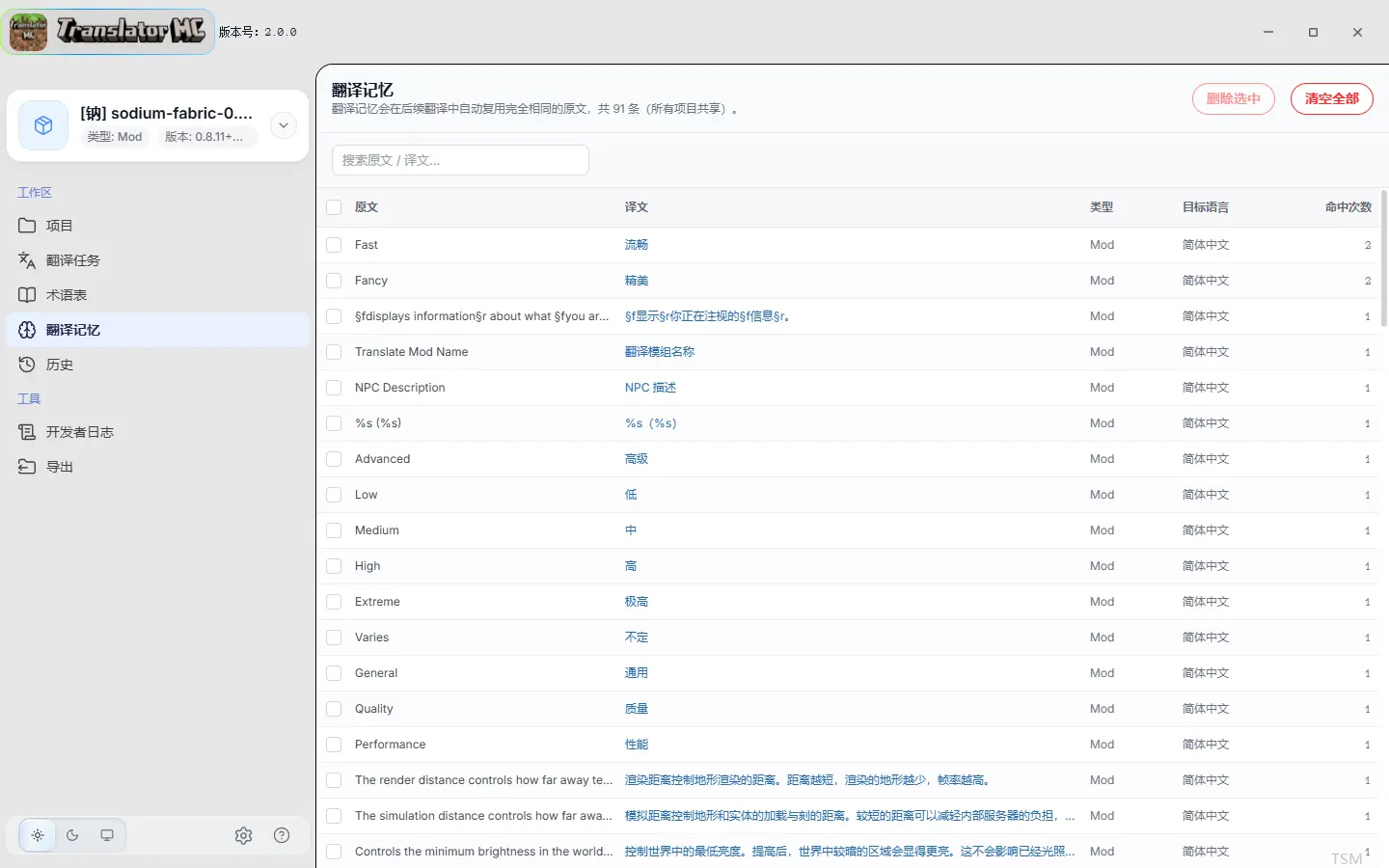Open help question mark icon
This screenshot has width=1389, height=868.
pos(282,835)
